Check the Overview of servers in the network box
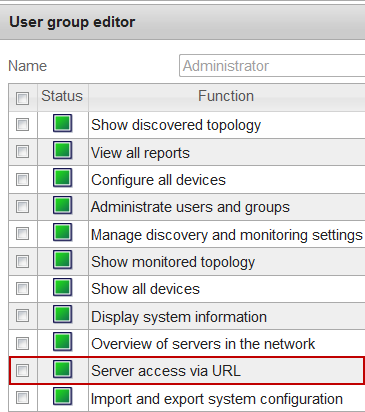 point(22,343)
